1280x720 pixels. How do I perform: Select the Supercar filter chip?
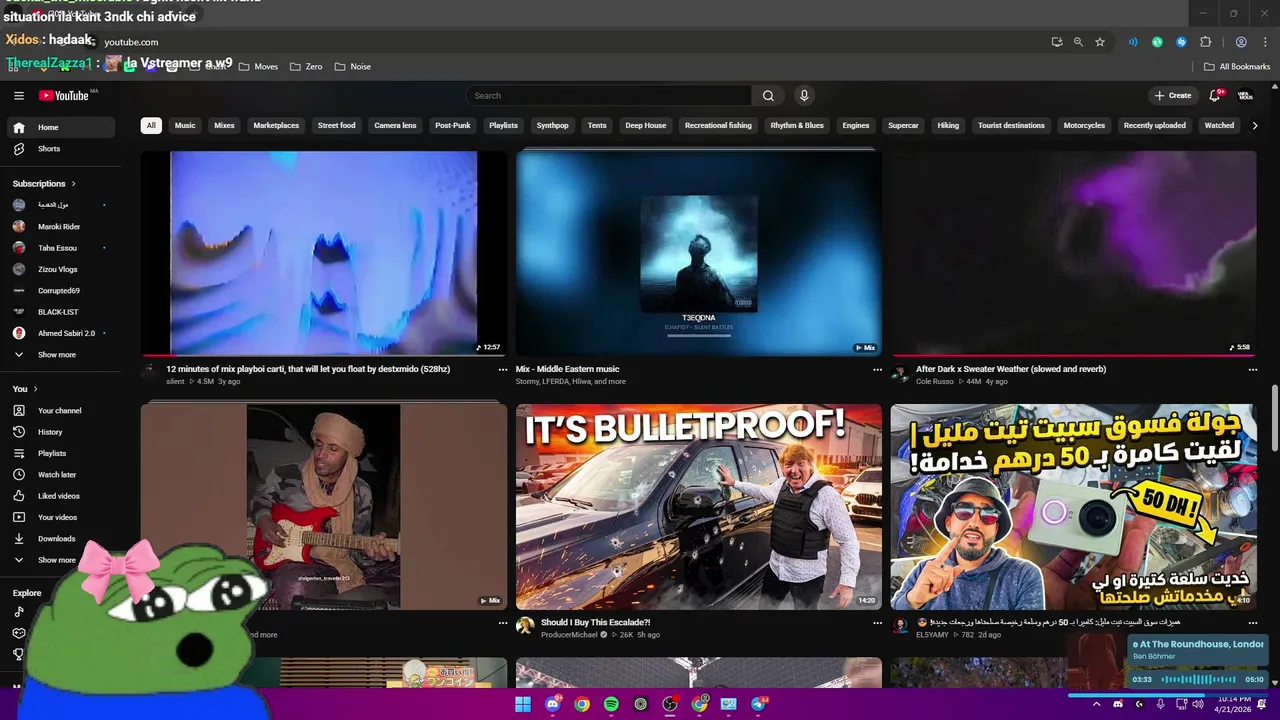(903, 126)
